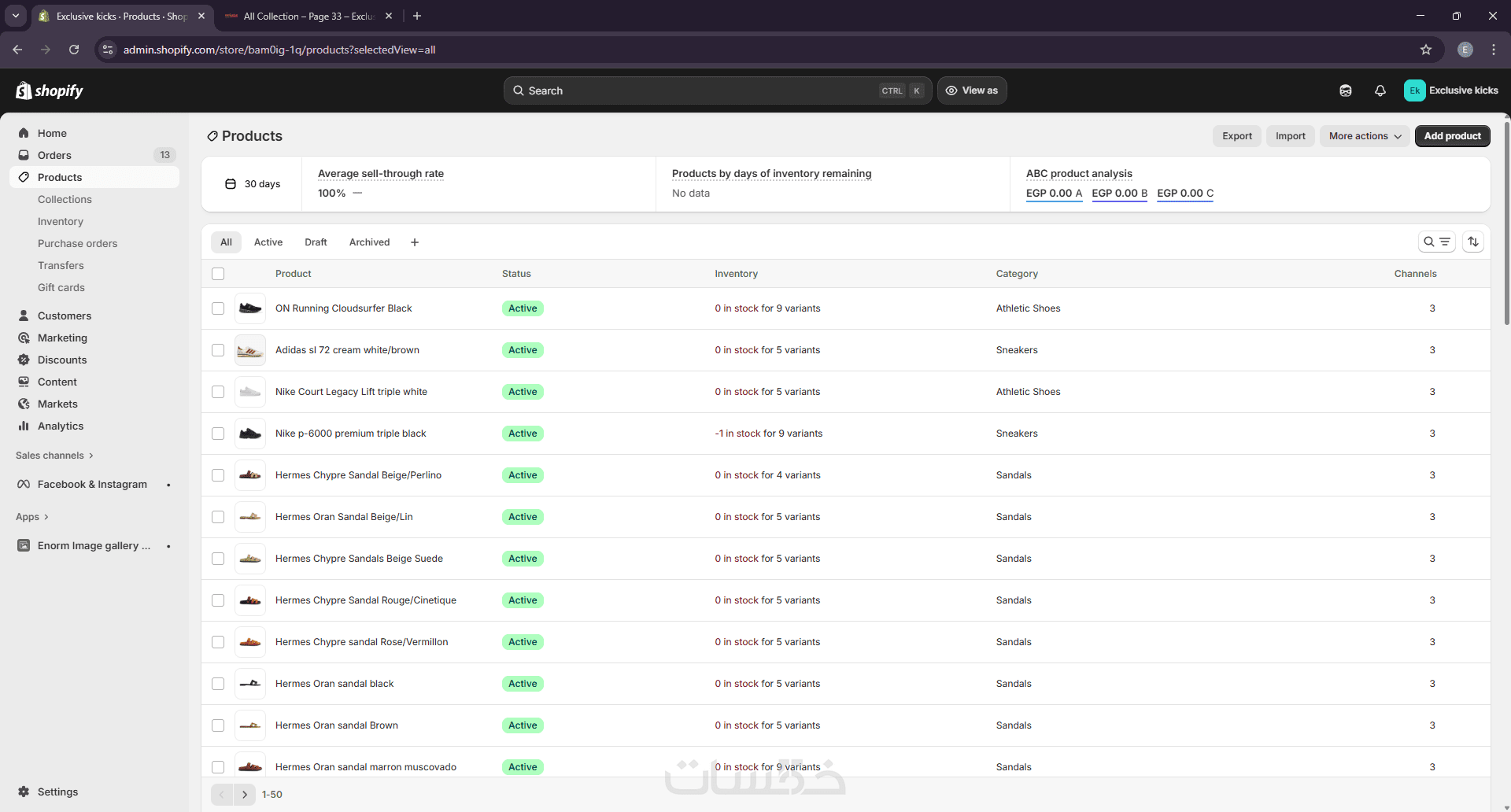Check Hermes Chypre Sandal Beige/Perlino row
Viewport: 1511px width, 812px height.
point(218,475)
